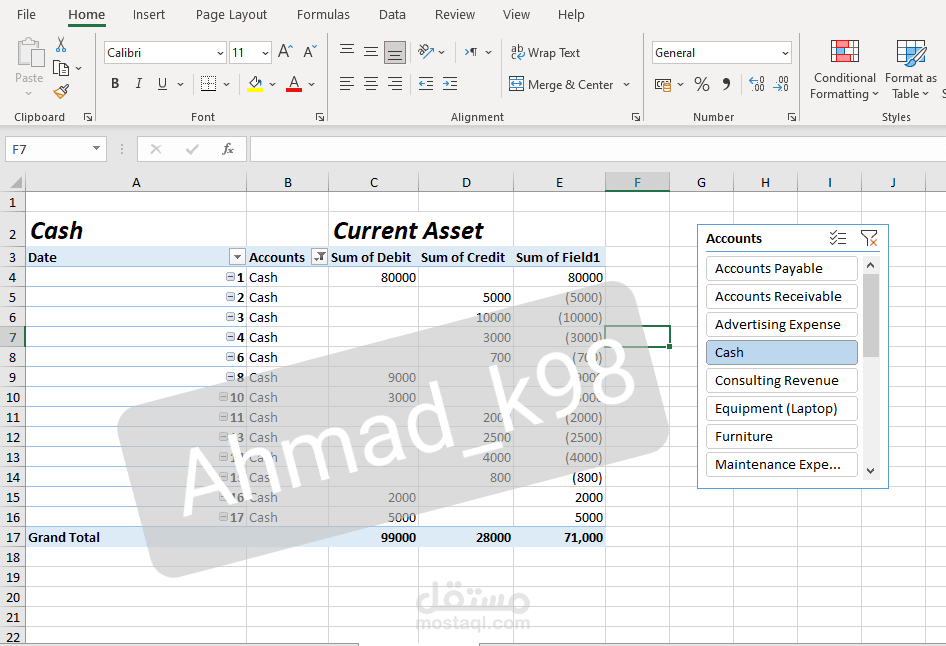This screenshot has width=946, height=646.
Task: Click the Select All corner triangle
Action: tap(16, 182)
